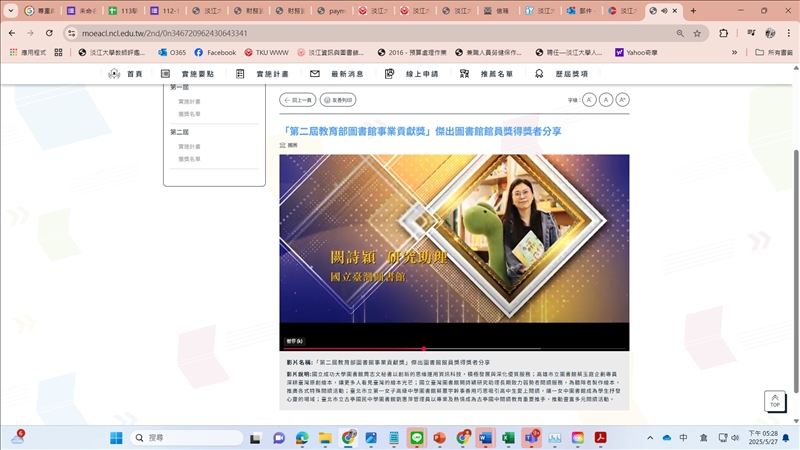Click the video thumbnail to play
The width and height of the screenshot is (800, 450).
point(454,245)
